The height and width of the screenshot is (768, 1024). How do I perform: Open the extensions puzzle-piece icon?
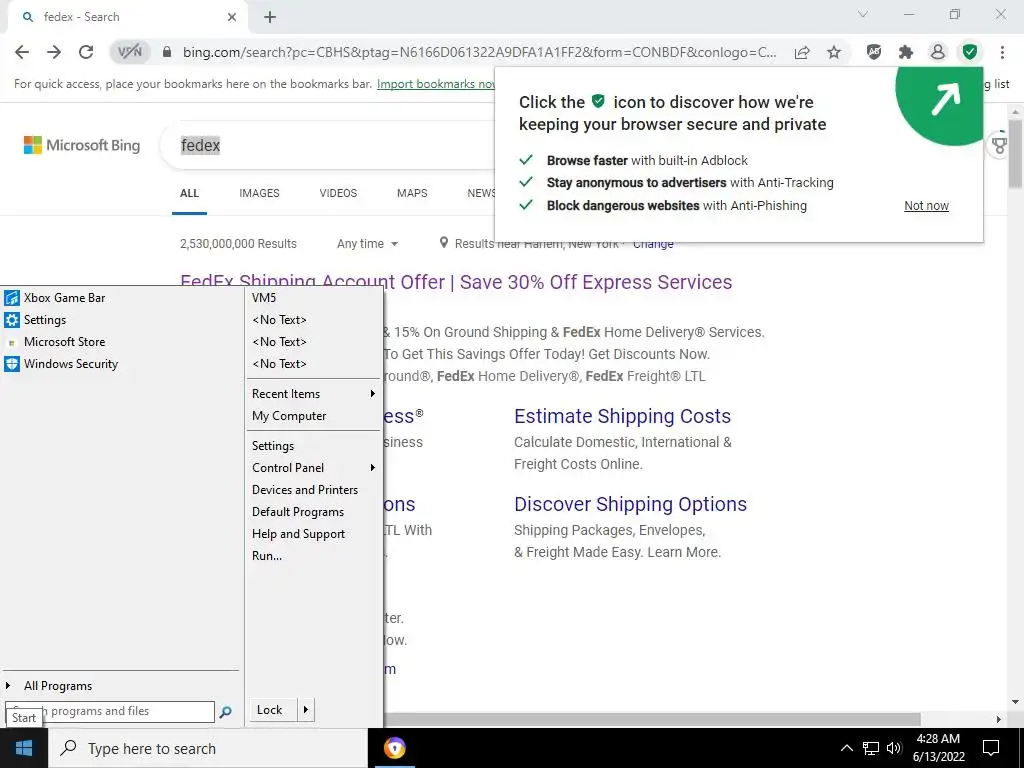906,52
